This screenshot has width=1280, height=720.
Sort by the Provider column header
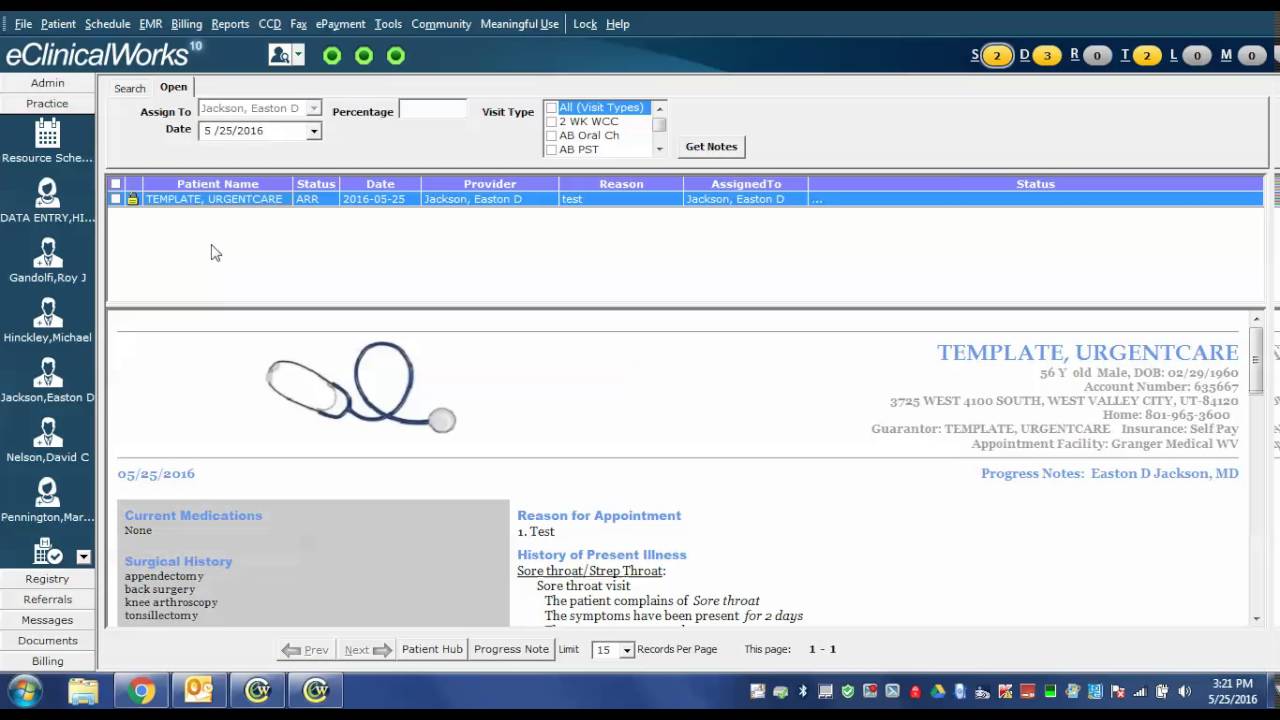[489, 184]
